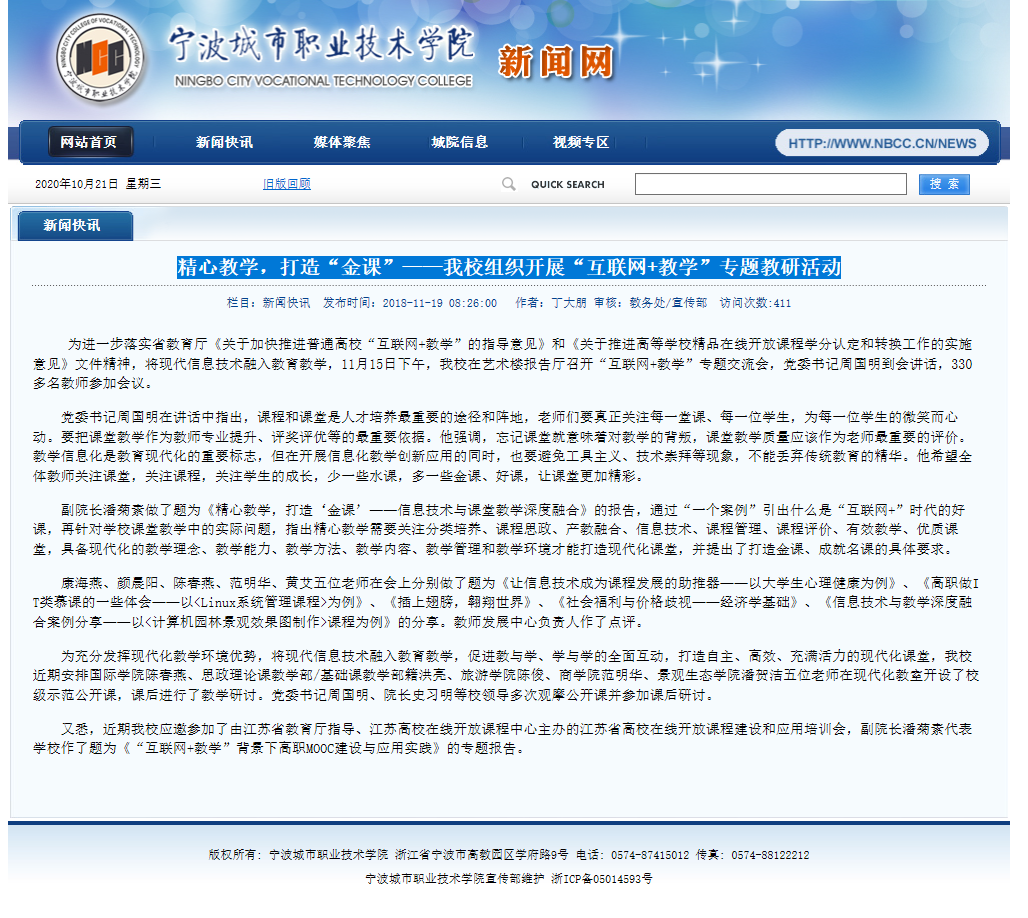Click the NCC college logo emblem

click(99, 58)
